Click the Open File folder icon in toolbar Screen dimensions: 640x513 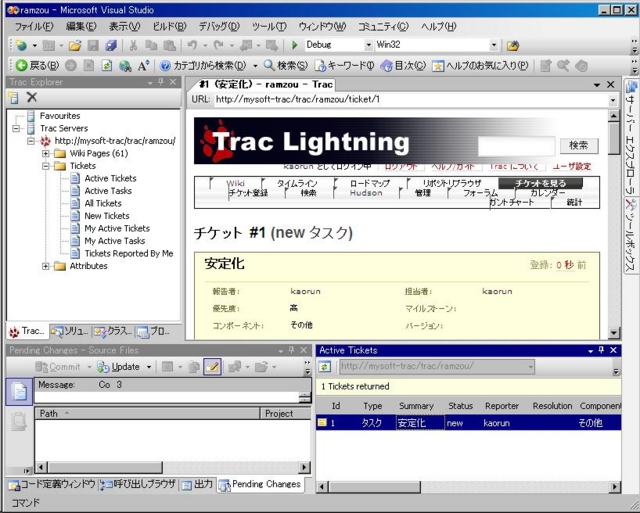(75, 45)
